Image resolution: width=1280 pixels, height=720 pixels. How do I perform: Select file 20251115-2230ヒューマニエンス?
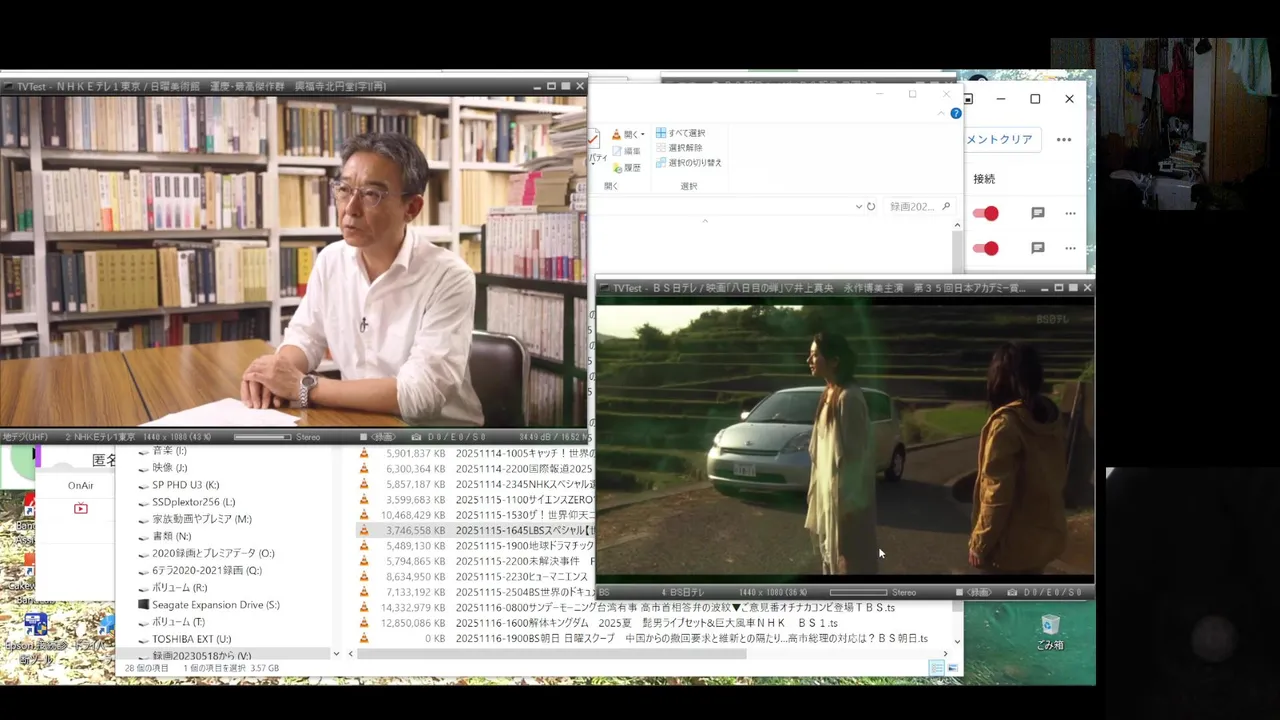[x=522, y=577]
